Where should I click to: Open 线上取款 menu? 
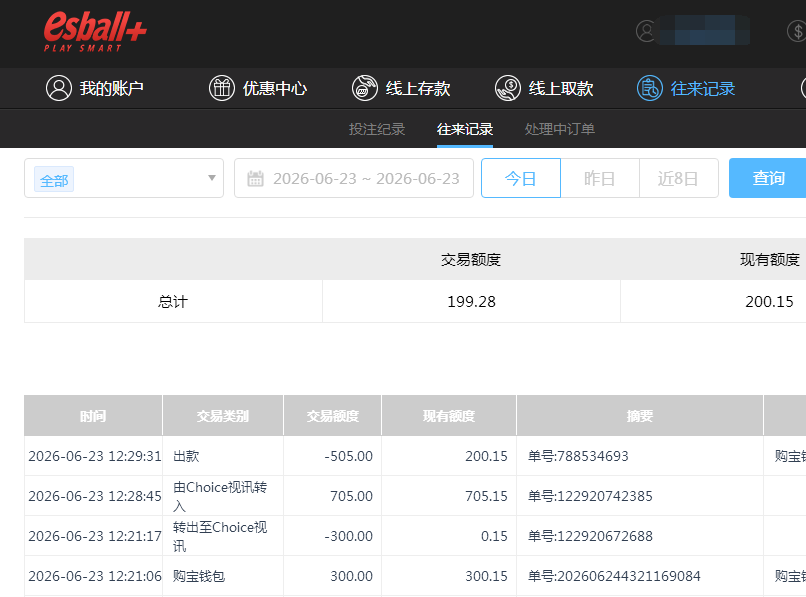[544, 88]
